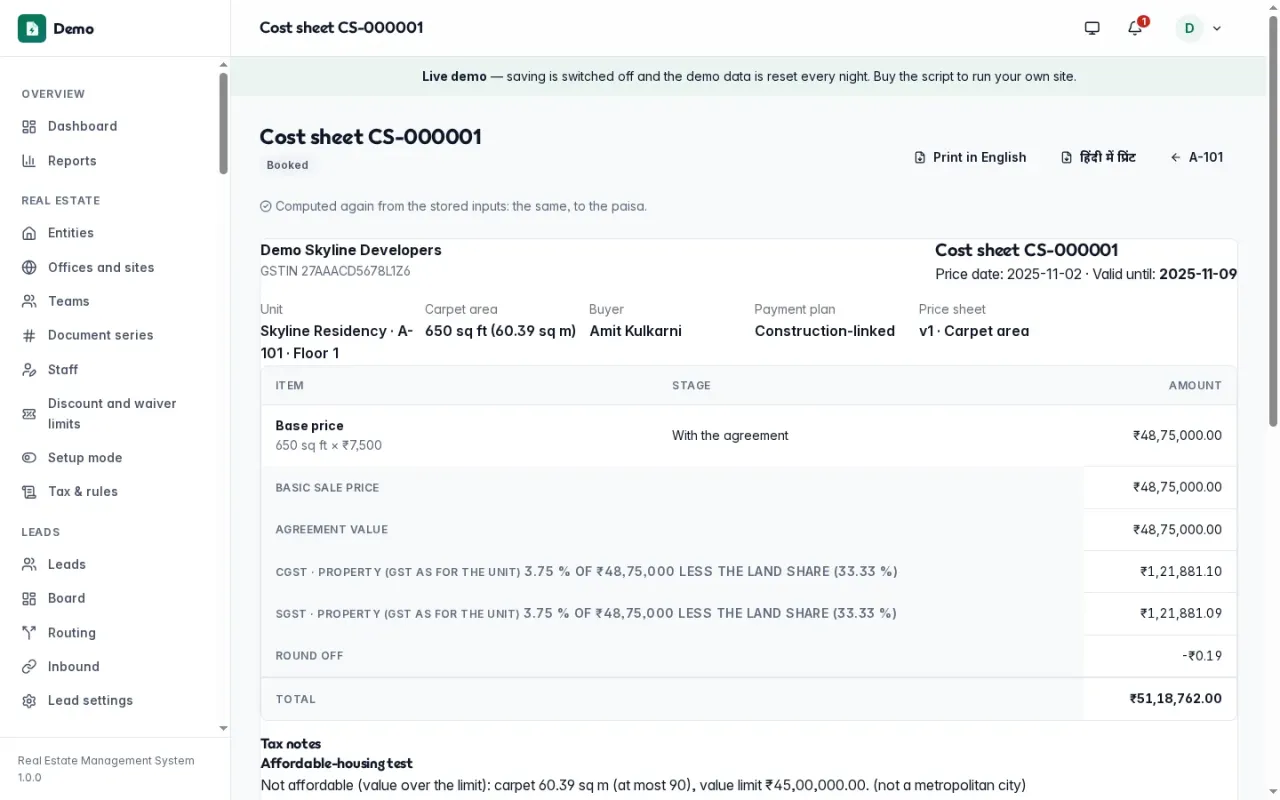This screenshot has width=1280, height=800.
Task: Go back to unit A-101
Action: [1197, 157]
